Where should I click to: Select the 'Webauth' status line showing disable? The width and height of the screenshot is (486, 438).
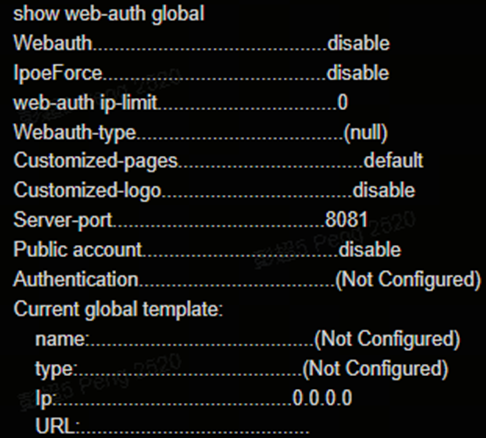click(201, 43)
